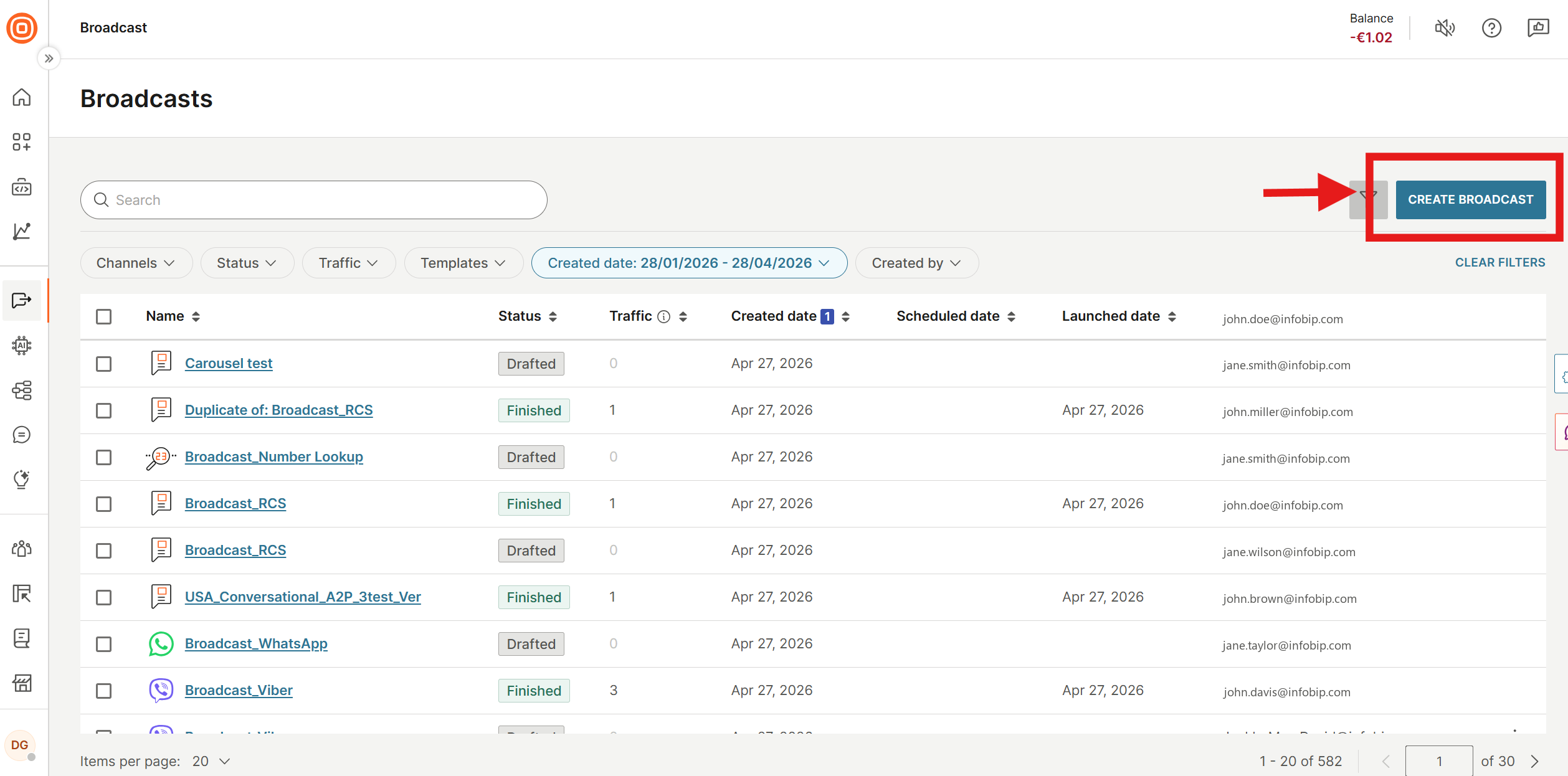Click the RCS icon beside Carousel test
1568x776 pixels.
click(x=161, y=363)
